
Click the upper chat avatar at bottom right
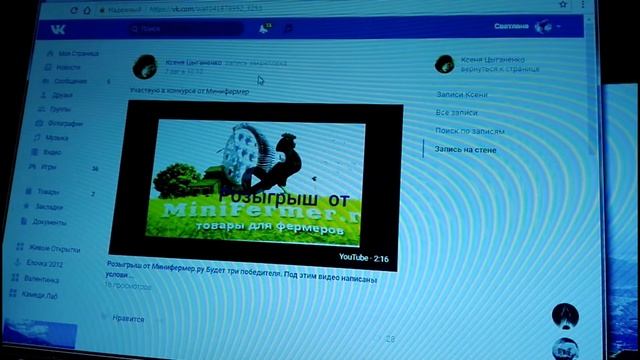[565, 316]
